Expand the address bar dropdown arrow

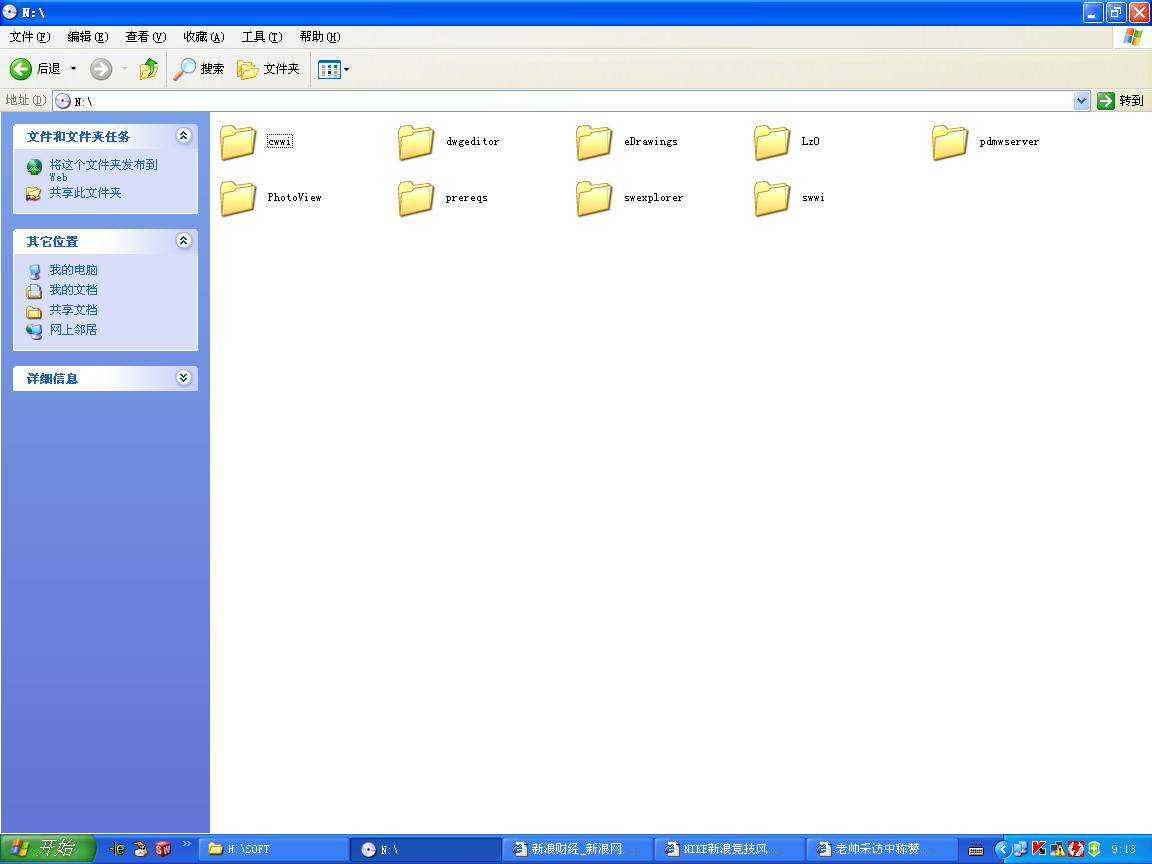pyautogui.click(x=1081, y=101)
